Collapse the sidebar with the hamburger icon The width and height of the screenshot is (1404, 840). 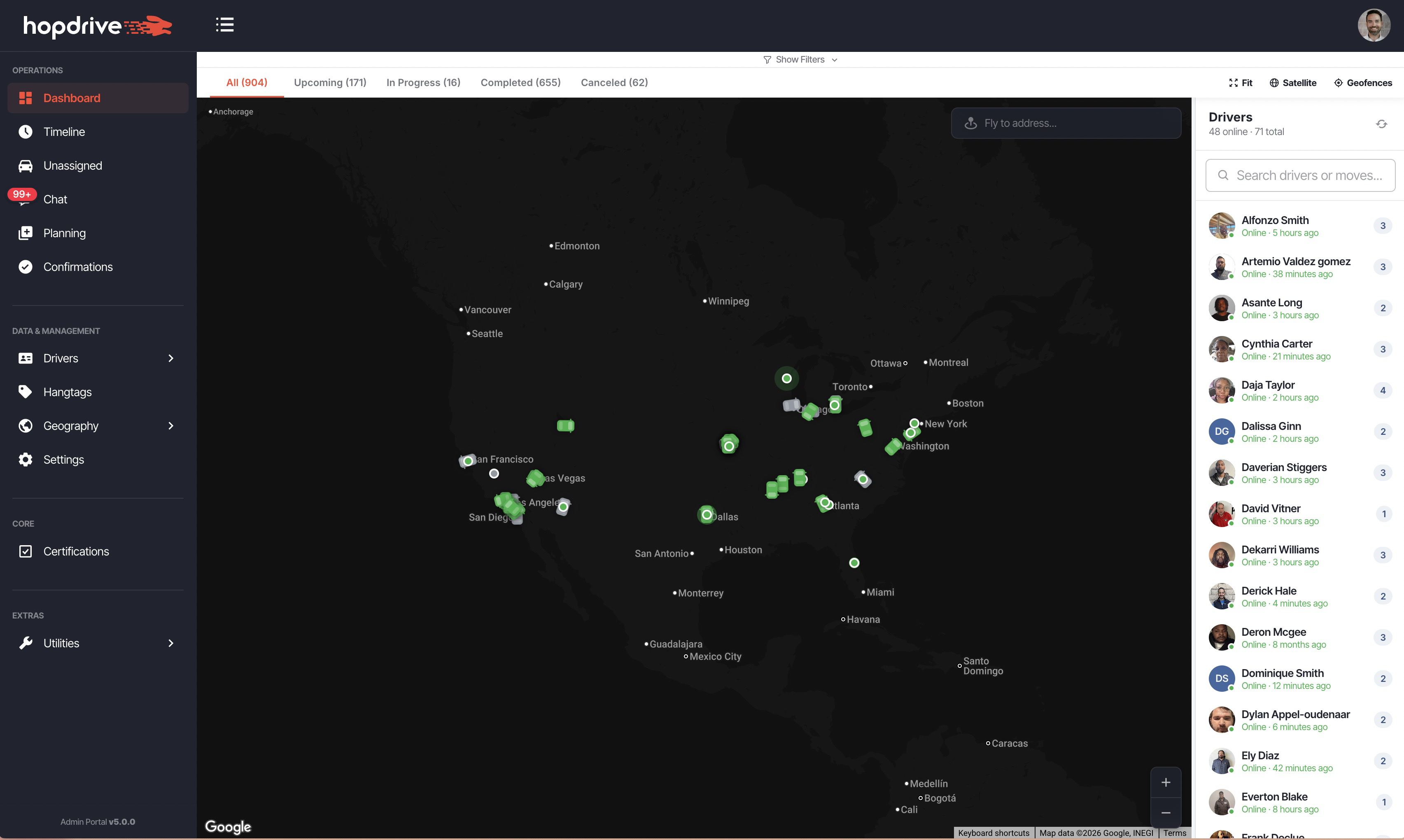point(224,25)
